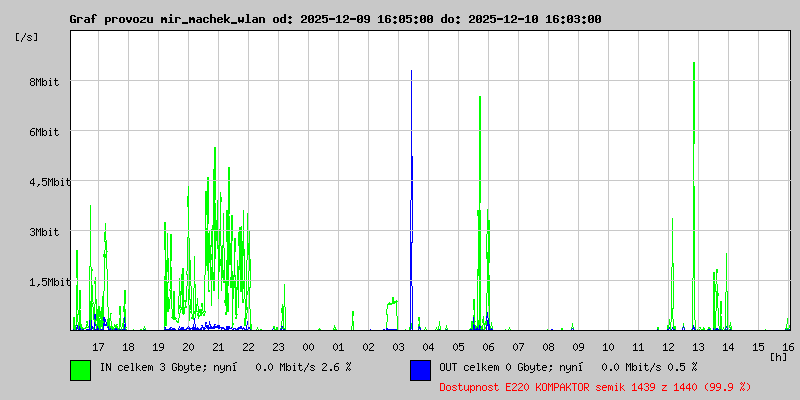Click the '09' hour tick label

(x=578, y=347)
